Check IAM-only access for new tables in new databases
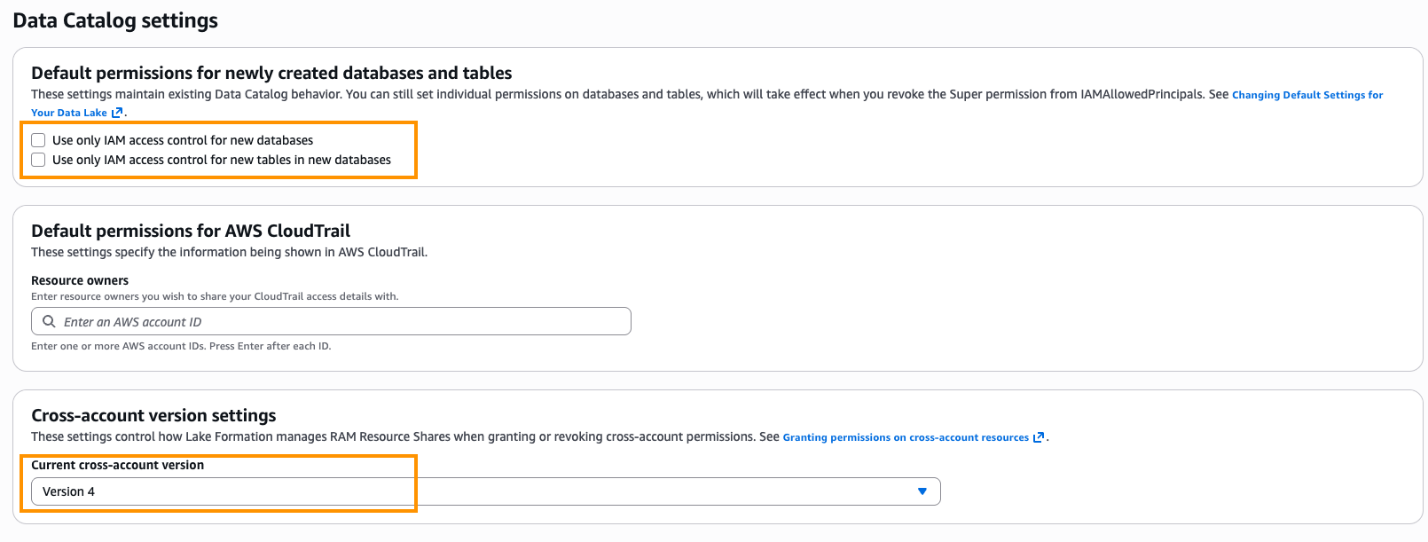The height and width of the screenshot is (542, 1428). pos(38,159)
